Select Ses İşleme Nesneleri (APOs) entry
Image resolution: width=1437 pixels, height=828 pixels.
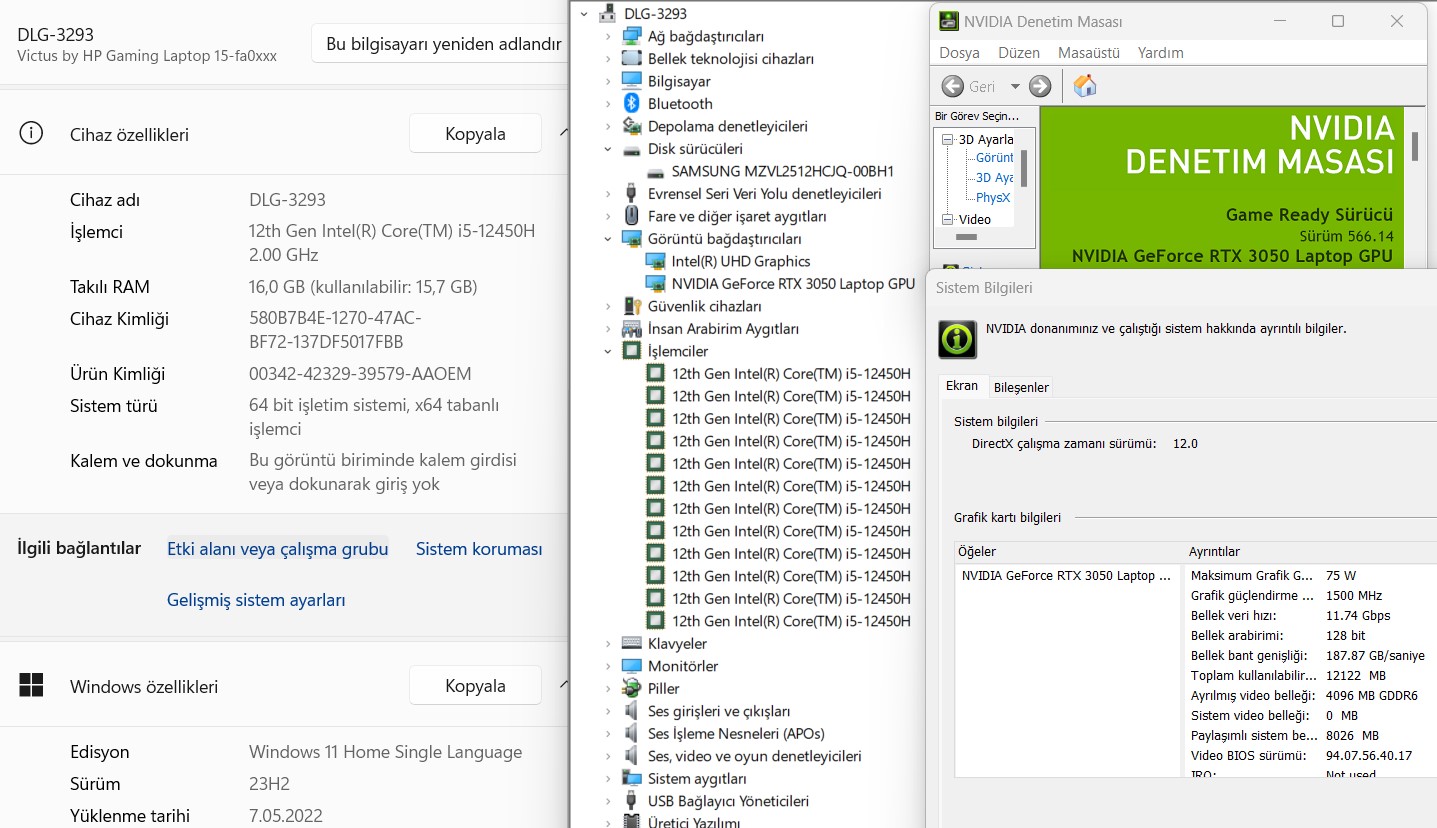tap(736, 734)
